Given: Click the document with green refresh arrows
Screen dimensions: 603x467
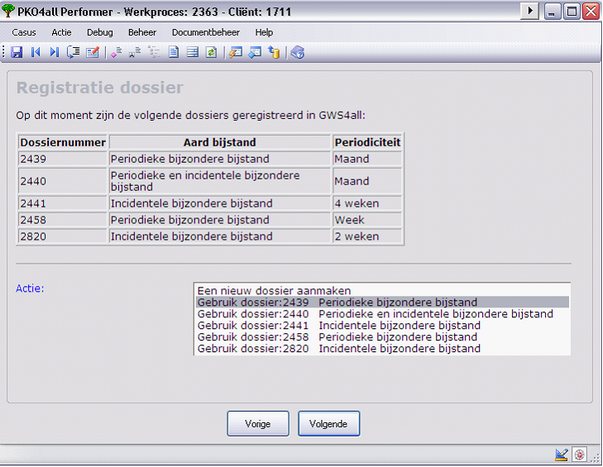Looking at the screenshot, I should [211, 52].
